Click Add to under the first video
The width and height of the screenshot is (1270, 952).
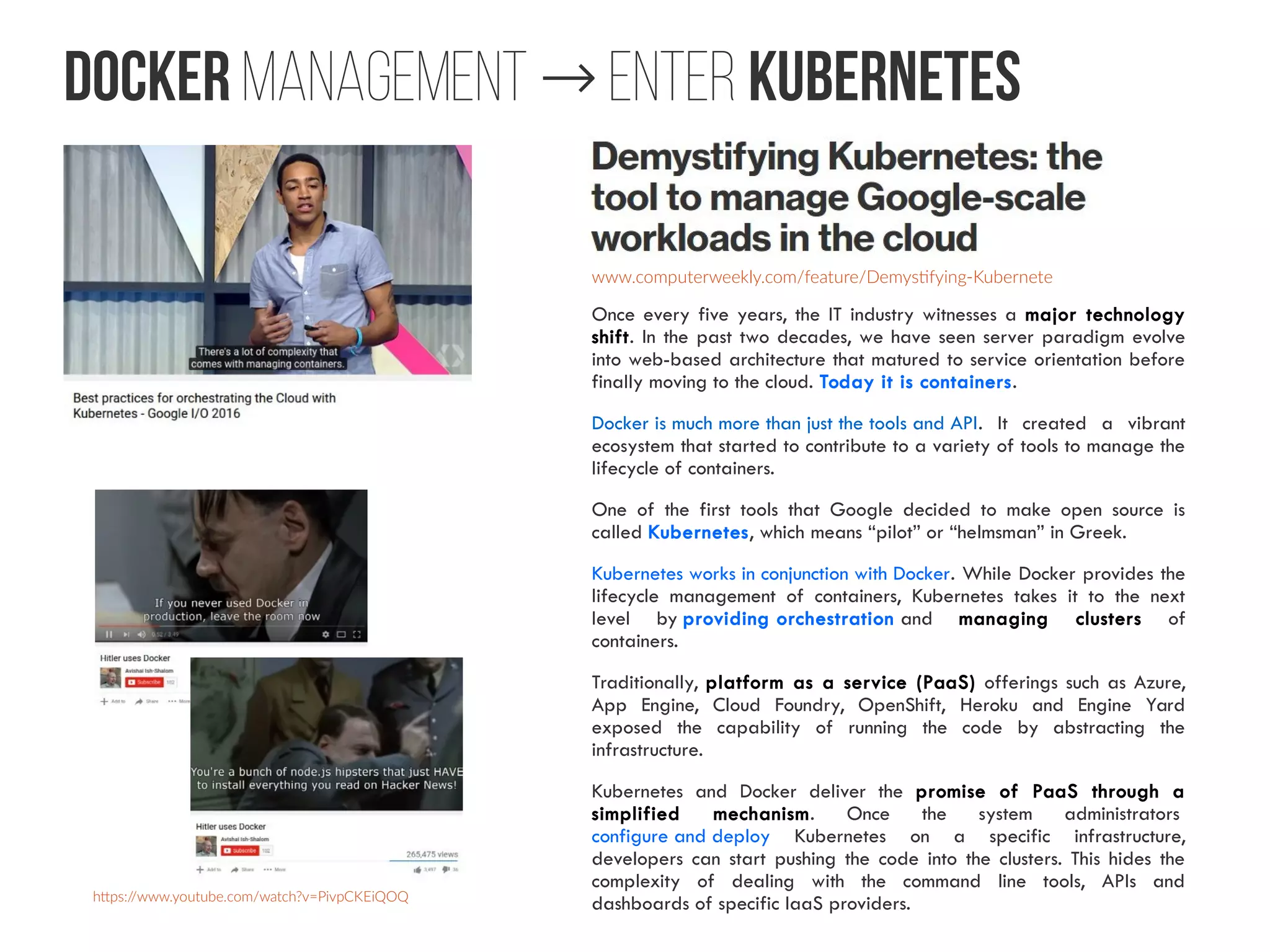[113, 701]
